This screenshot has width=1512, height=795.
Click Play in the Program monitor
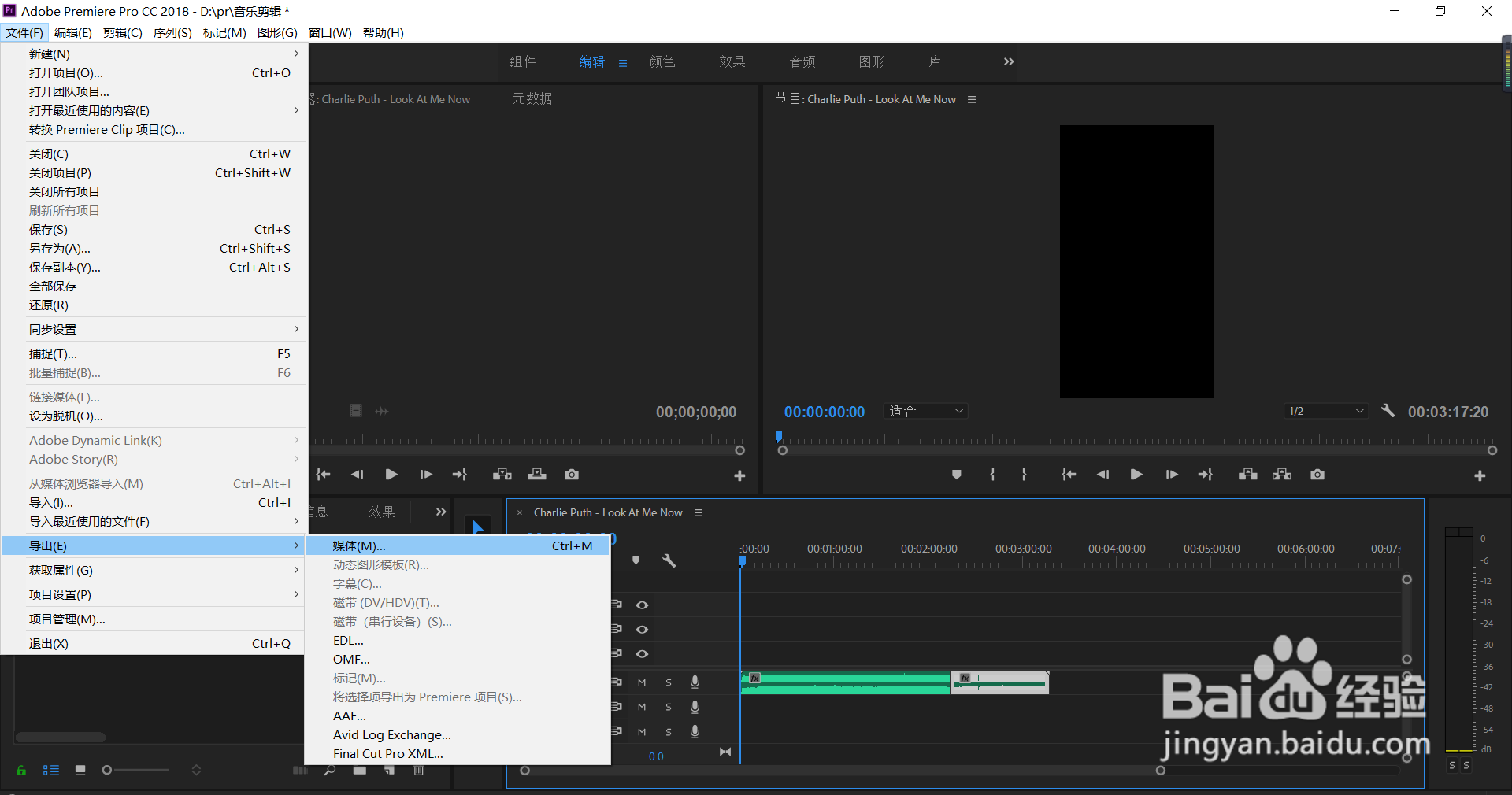point(1136,475)
